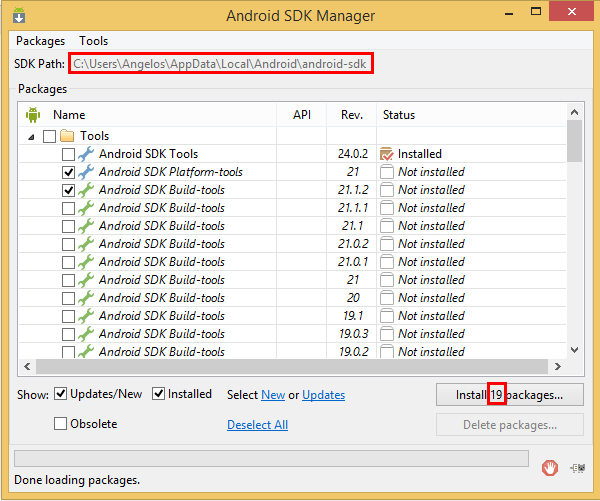The image size is (600, 501).
Task: Click the horizontal scrollbar thumb
Action: 292,366
